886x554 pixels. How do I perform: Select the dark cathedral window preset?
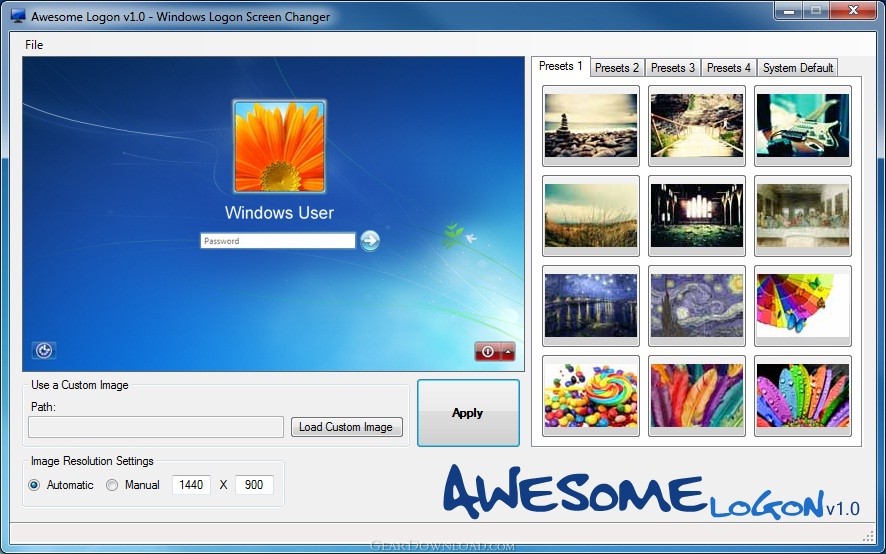(x=697, y=216)
